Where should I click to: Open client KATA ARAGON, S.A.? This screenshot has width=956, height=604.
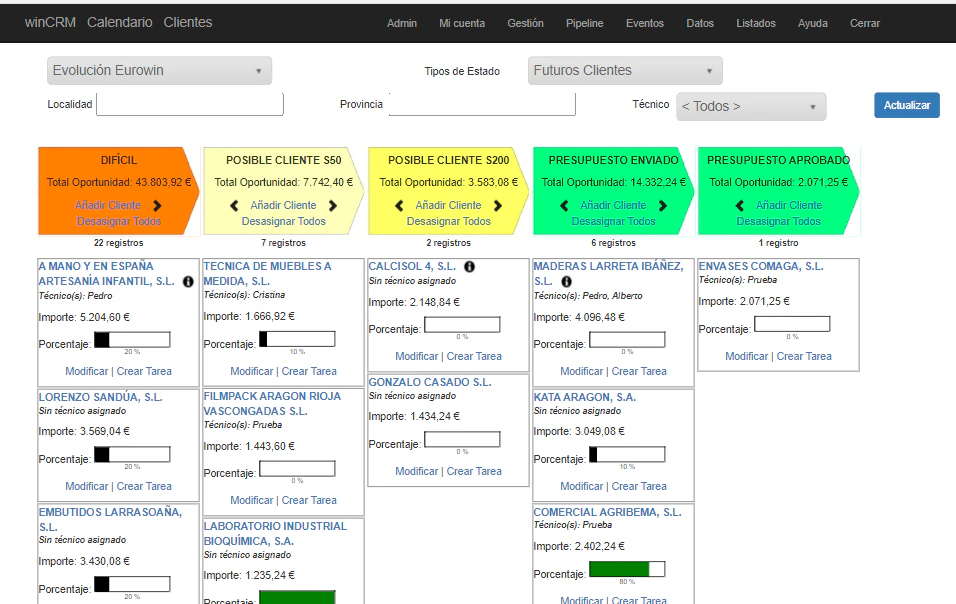[585, 397]
